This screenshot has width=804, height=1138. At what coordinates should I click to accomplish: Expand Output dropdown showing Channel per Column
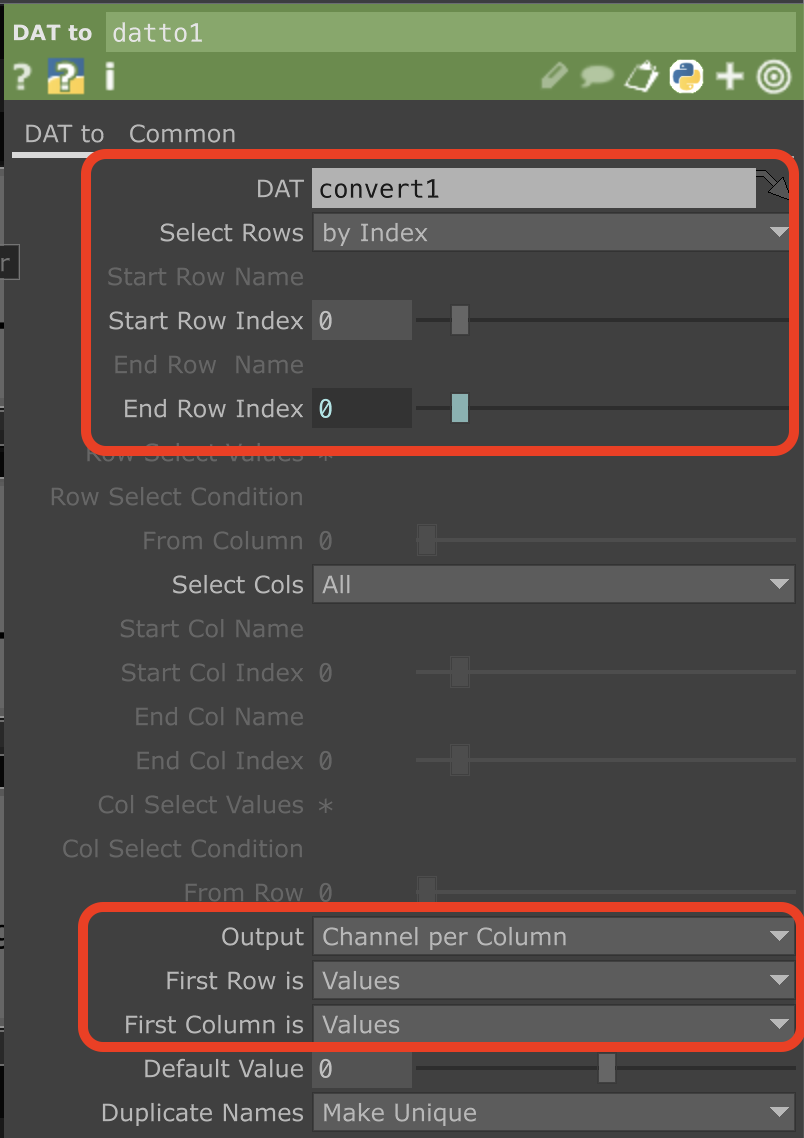(554, 937)
